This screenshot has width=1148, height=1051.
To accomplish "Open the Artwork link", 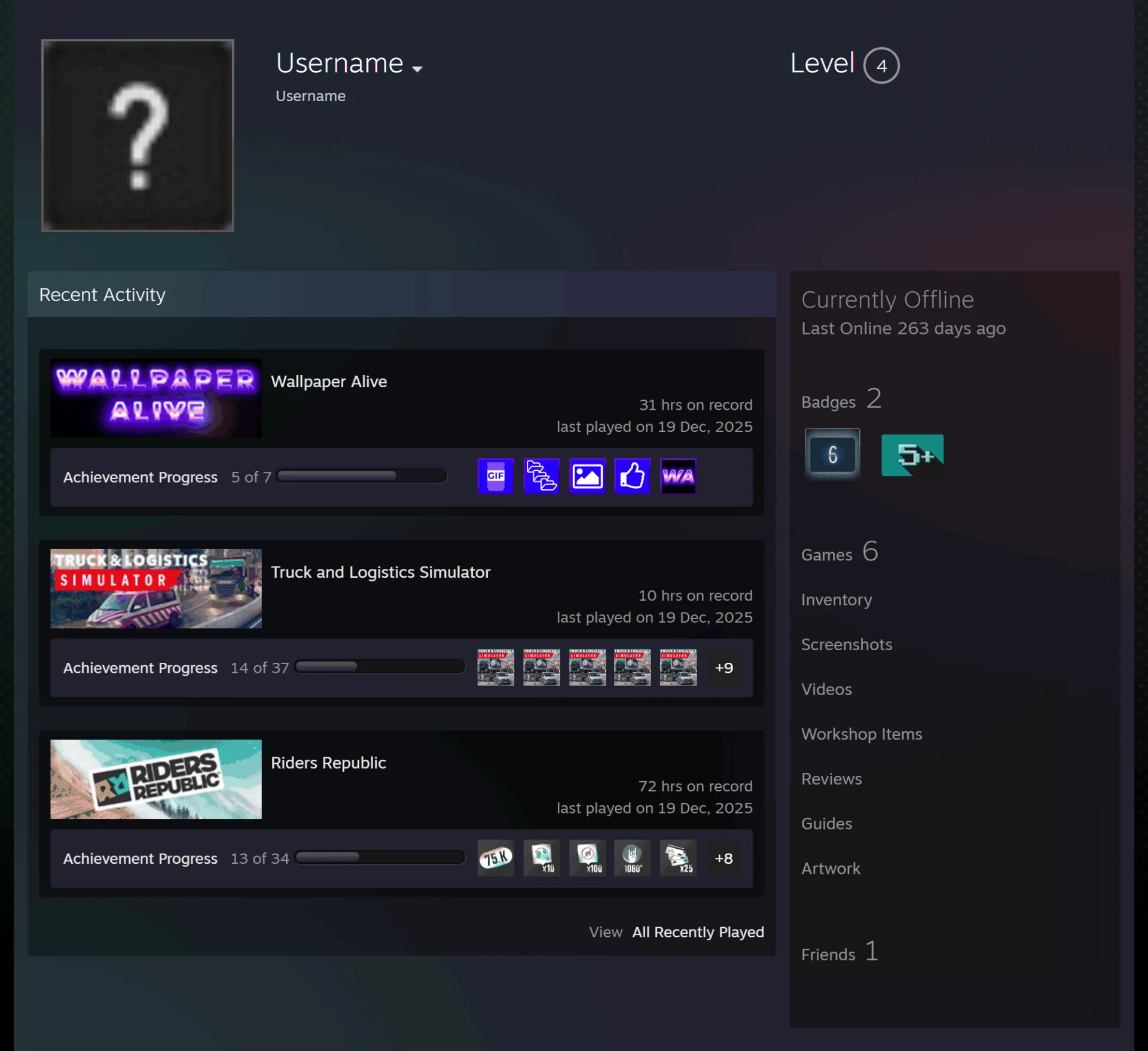I will [831, 869].
